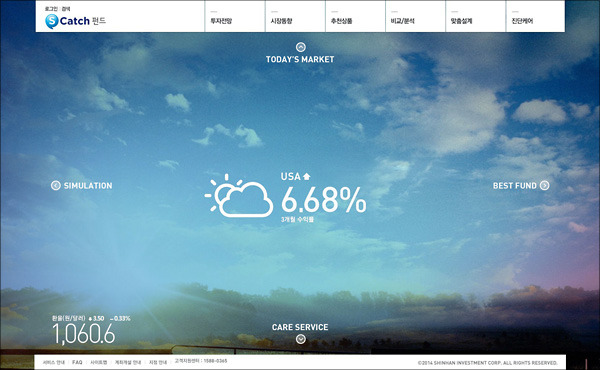Click the 로그인 link above the logo
The image size is (600, 370).
[51, 9]
